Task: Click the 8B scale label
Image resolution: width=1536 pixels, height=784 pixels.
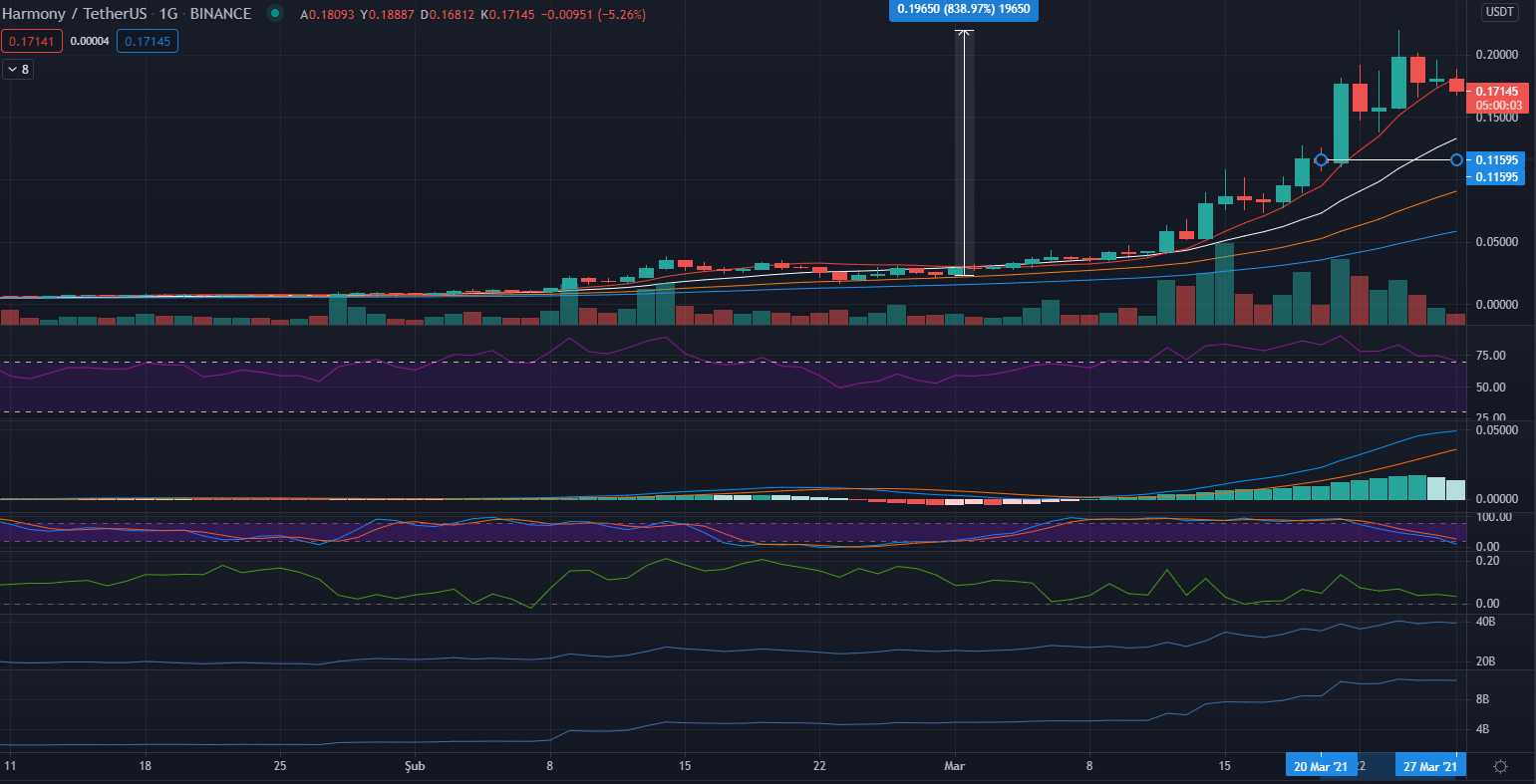Action: (x=1482, y=700)
